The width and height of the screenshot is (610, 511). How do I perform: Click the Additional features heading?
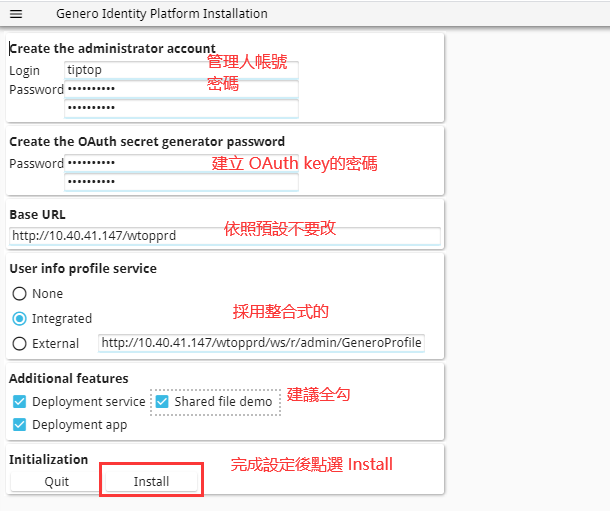[x=69, y=378]
